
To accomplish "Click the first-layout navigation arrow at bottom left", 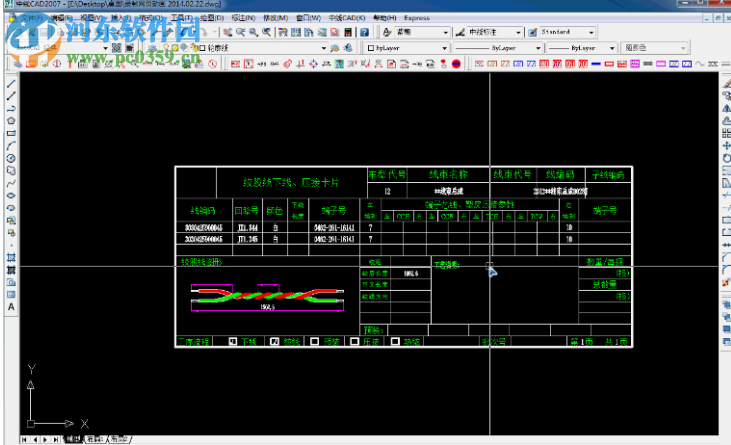I will click(26, 439).
